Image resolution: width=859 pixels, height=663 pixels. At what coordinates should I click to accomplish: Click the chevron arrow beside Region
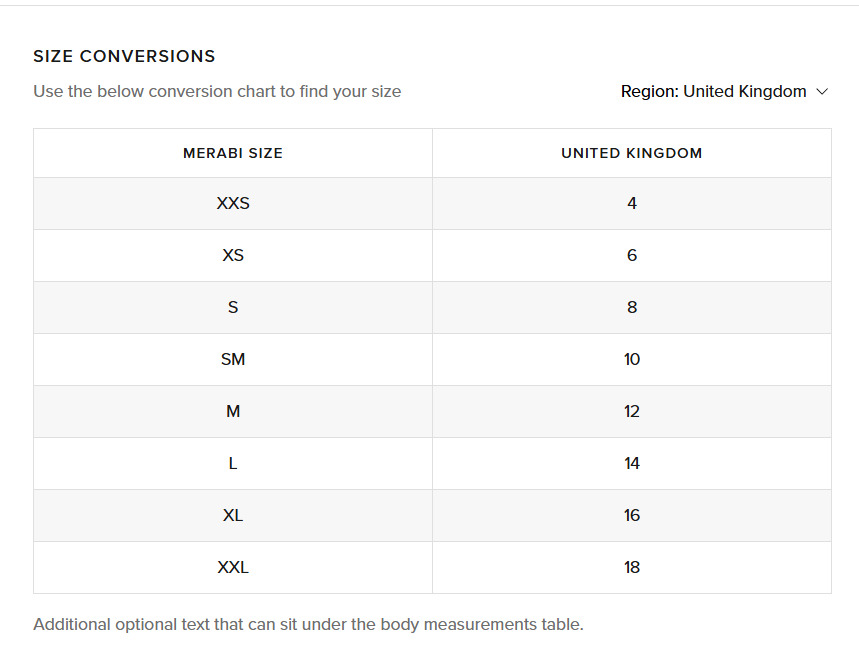pos(822,91)
